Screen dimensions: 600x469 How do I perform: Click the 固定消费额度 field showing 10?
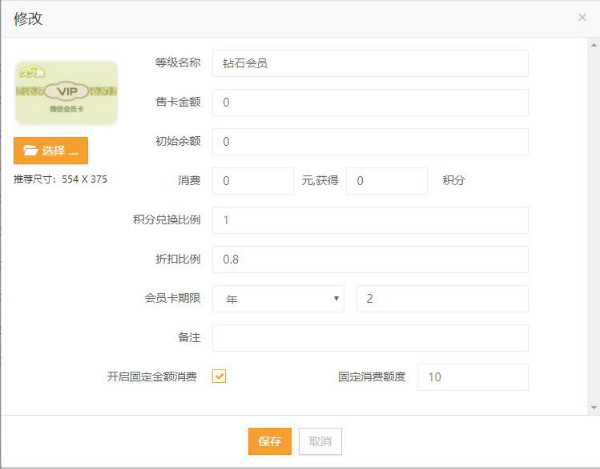pos(472,377)
